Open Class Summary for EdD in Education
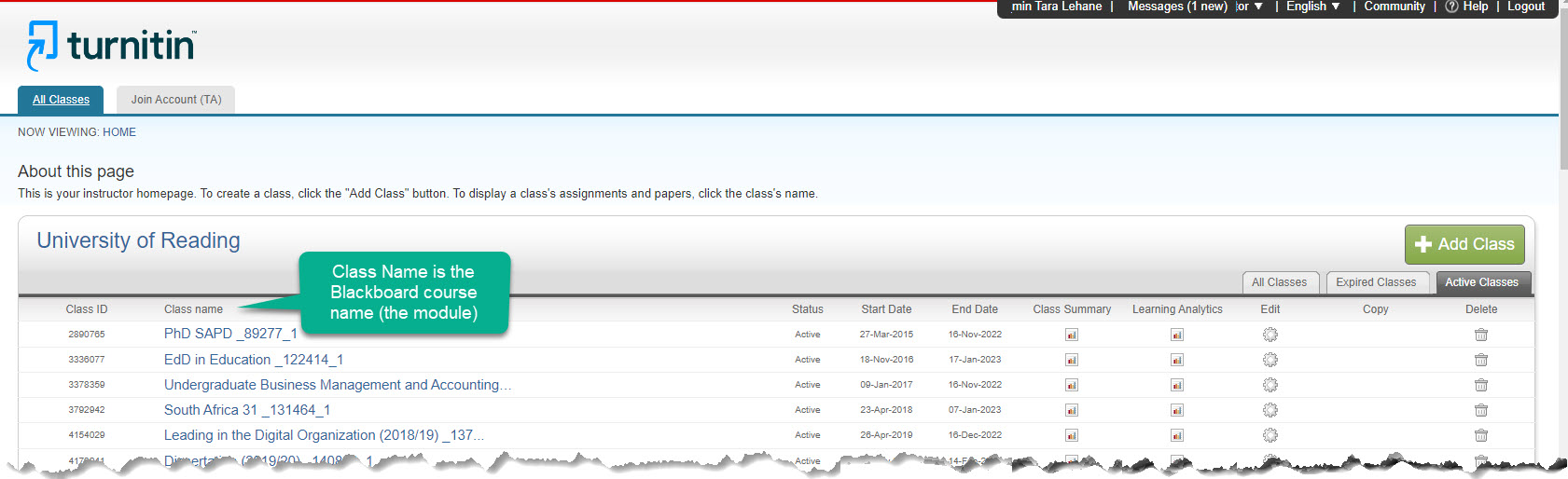This screenshot has height=479, width=1568. [x=1072, y=360]
